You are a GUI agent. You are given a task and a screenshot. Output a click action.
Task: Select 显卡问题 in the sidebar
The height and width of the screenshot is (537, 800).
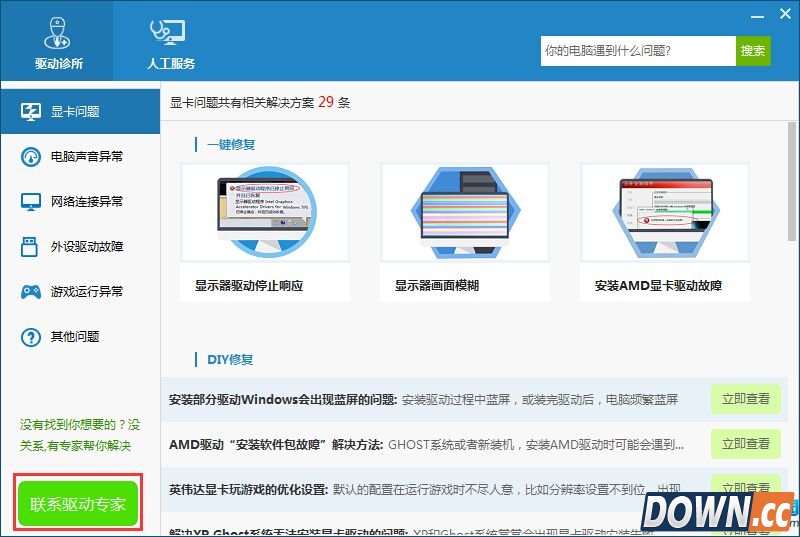click(x=81, y=112)
